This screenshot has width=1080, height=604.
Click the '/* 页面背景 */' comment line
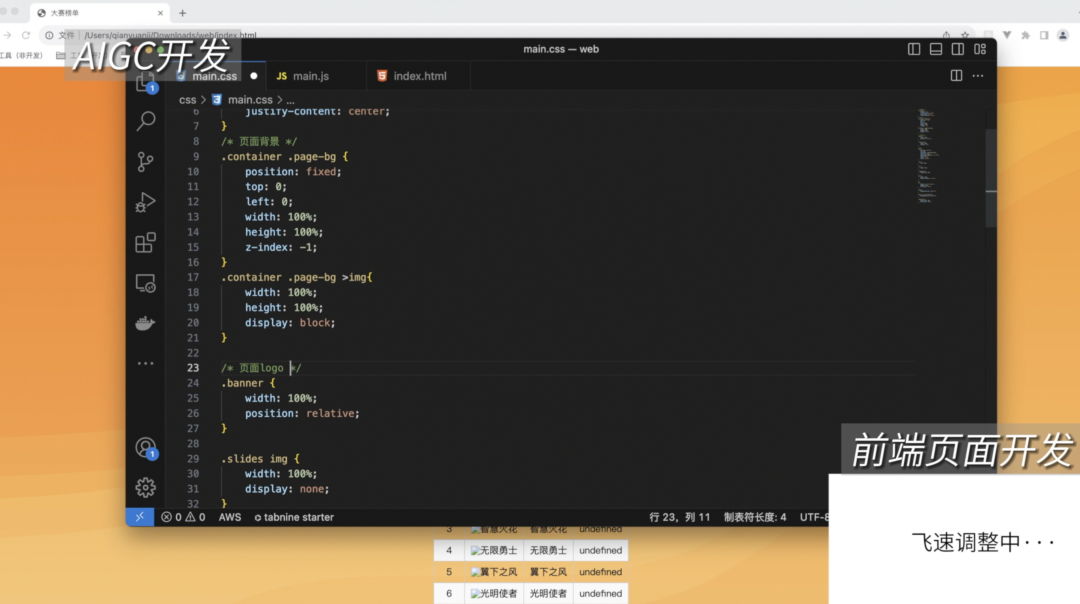pyautogui.click(x=259, y=141)
